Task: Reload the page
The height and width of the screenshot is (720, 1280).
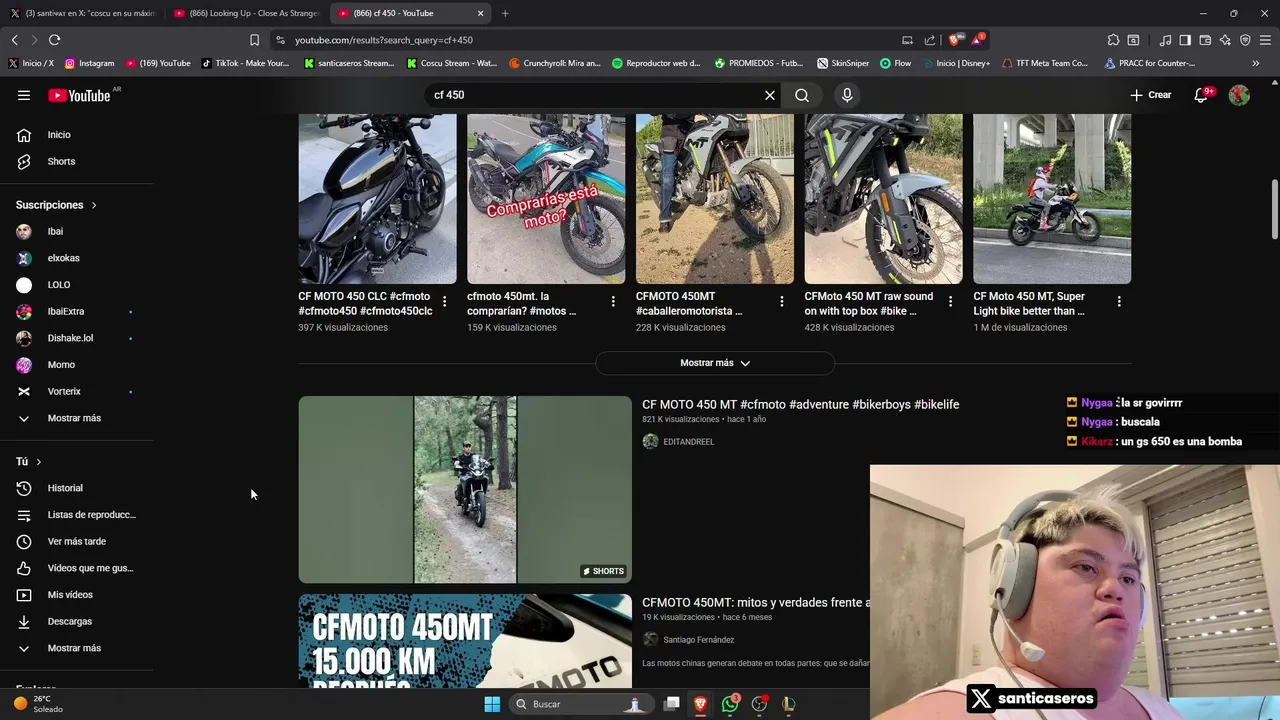Action: [54, 40]
